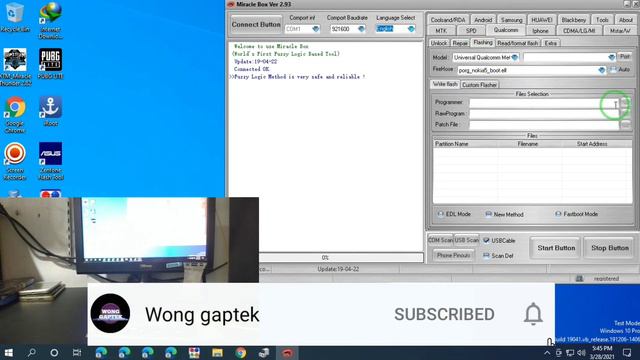
Task: Click the USB Scan button
Action: click(x=467, y=240)
